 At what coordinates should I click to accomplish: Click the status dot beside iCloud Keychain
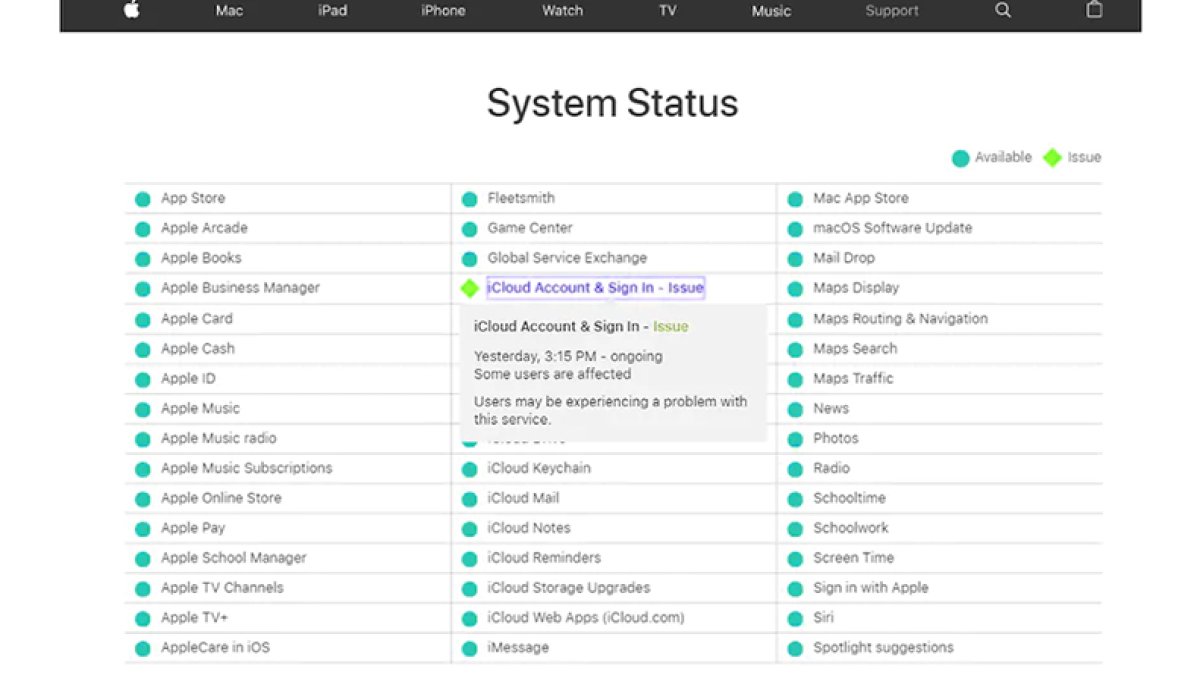click(x=469, y=469)
